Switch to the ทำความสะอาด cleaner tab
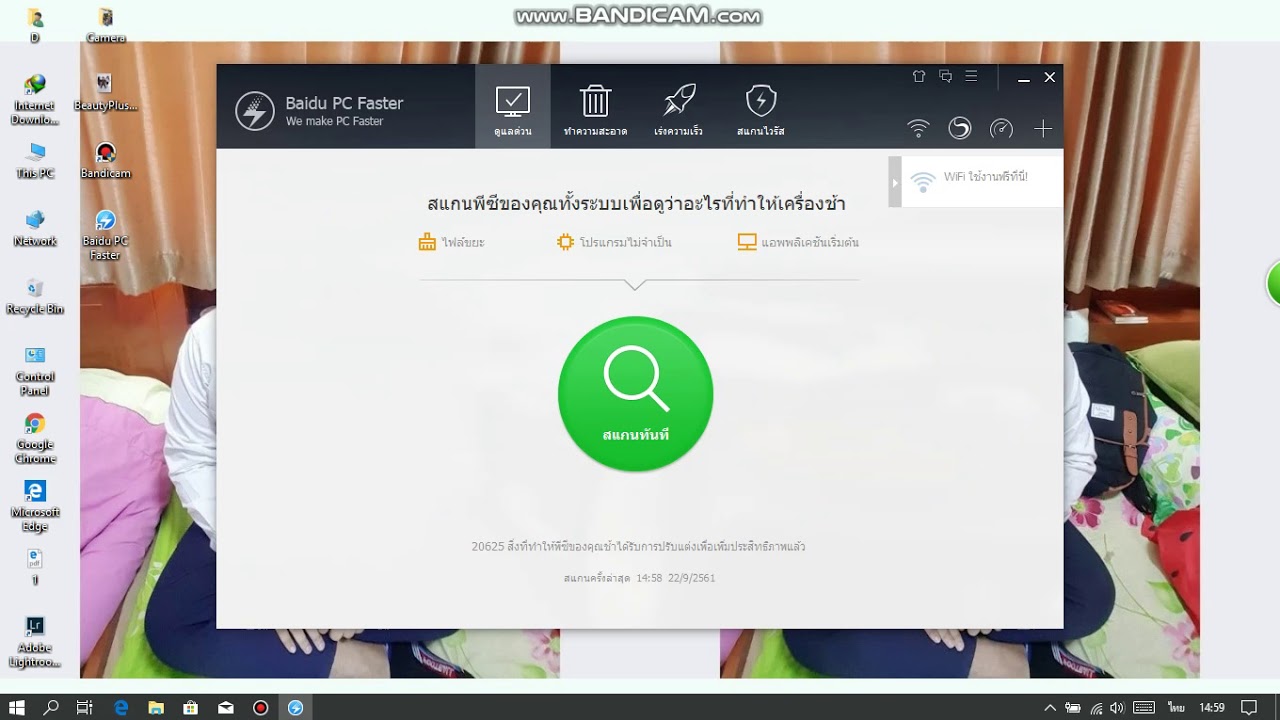The width and height of the screenshot is (1280, 720). click(x=595, y=107)
